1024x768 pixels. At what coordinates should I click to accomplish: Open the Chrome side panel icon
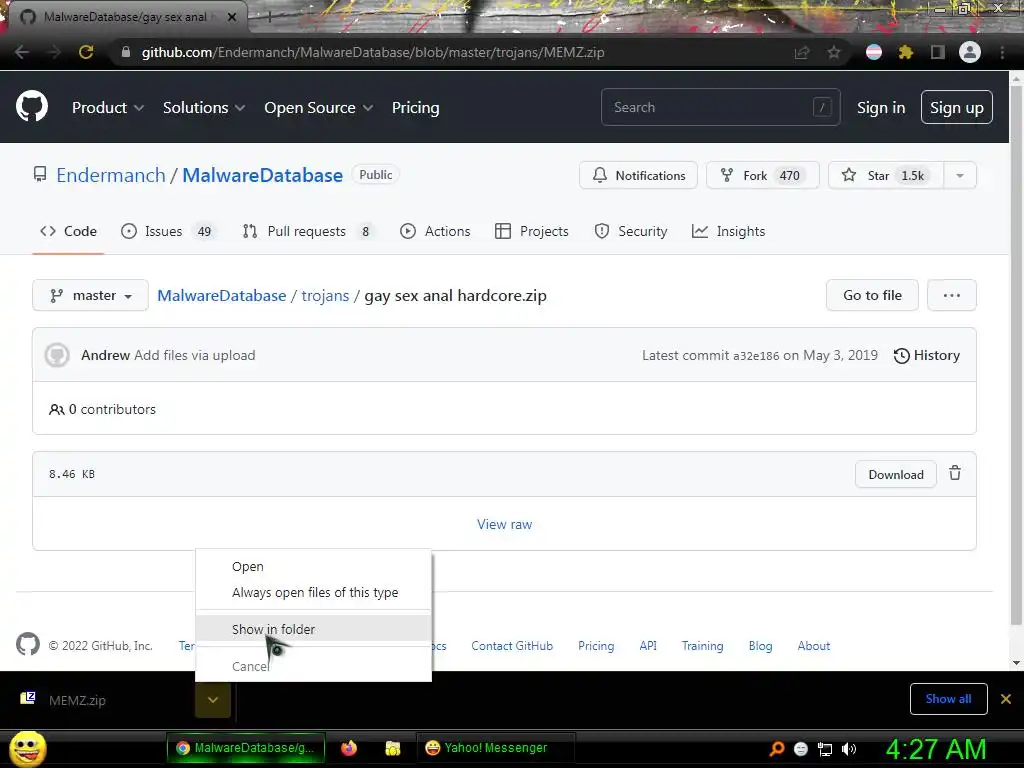938,52
